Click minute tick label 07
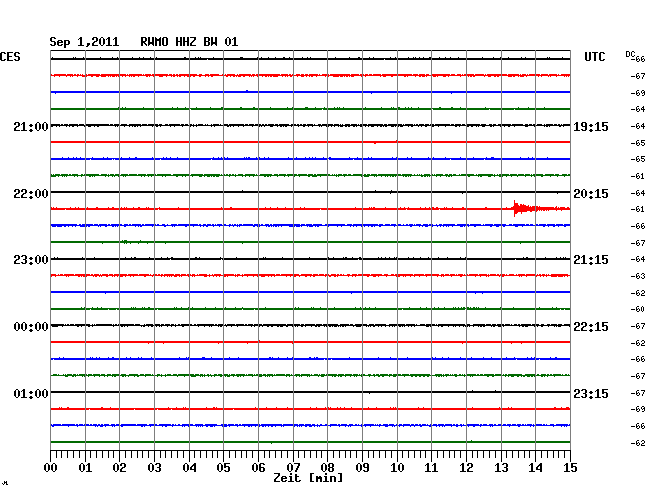Screen dimensions: 650x494 pos(293,468)
